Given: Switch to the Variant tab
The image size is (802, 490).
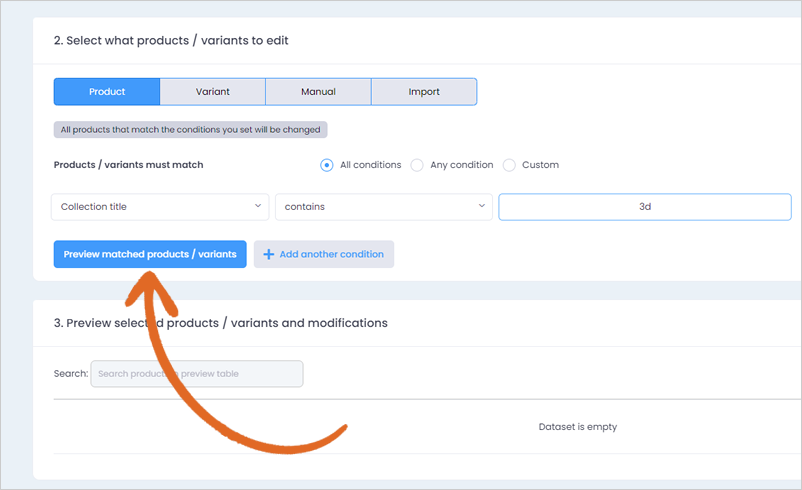Looking at the screenshot, I should (x=213, y=92).
